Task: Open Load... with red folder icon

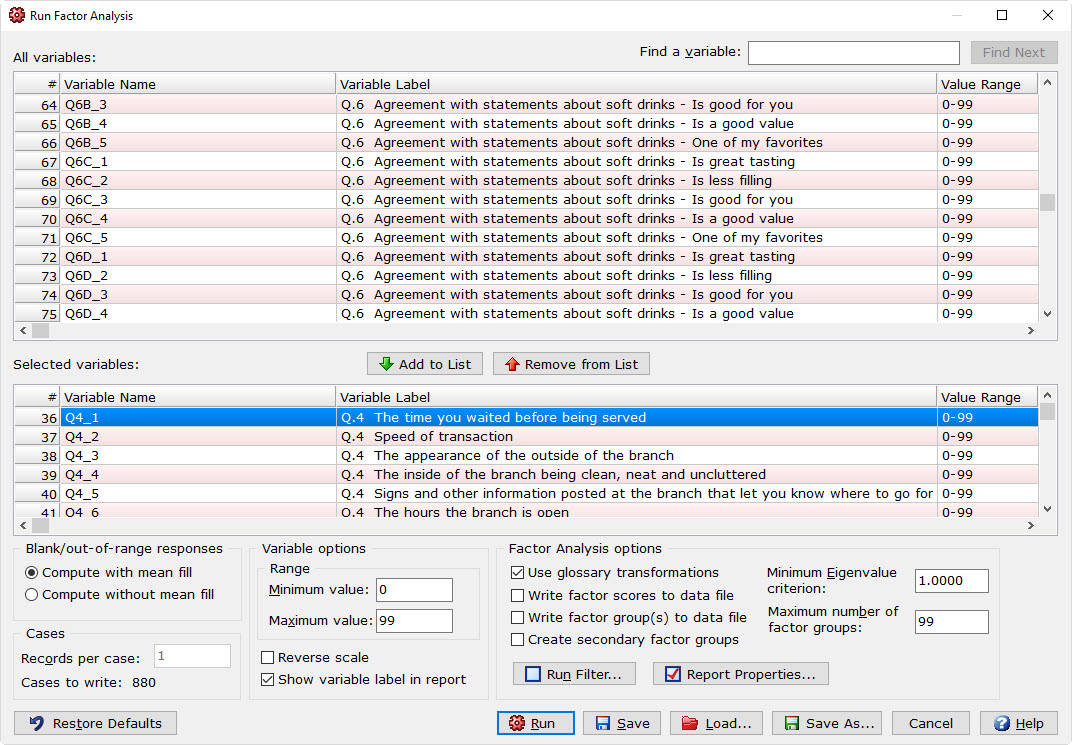Action: [716, 723]
